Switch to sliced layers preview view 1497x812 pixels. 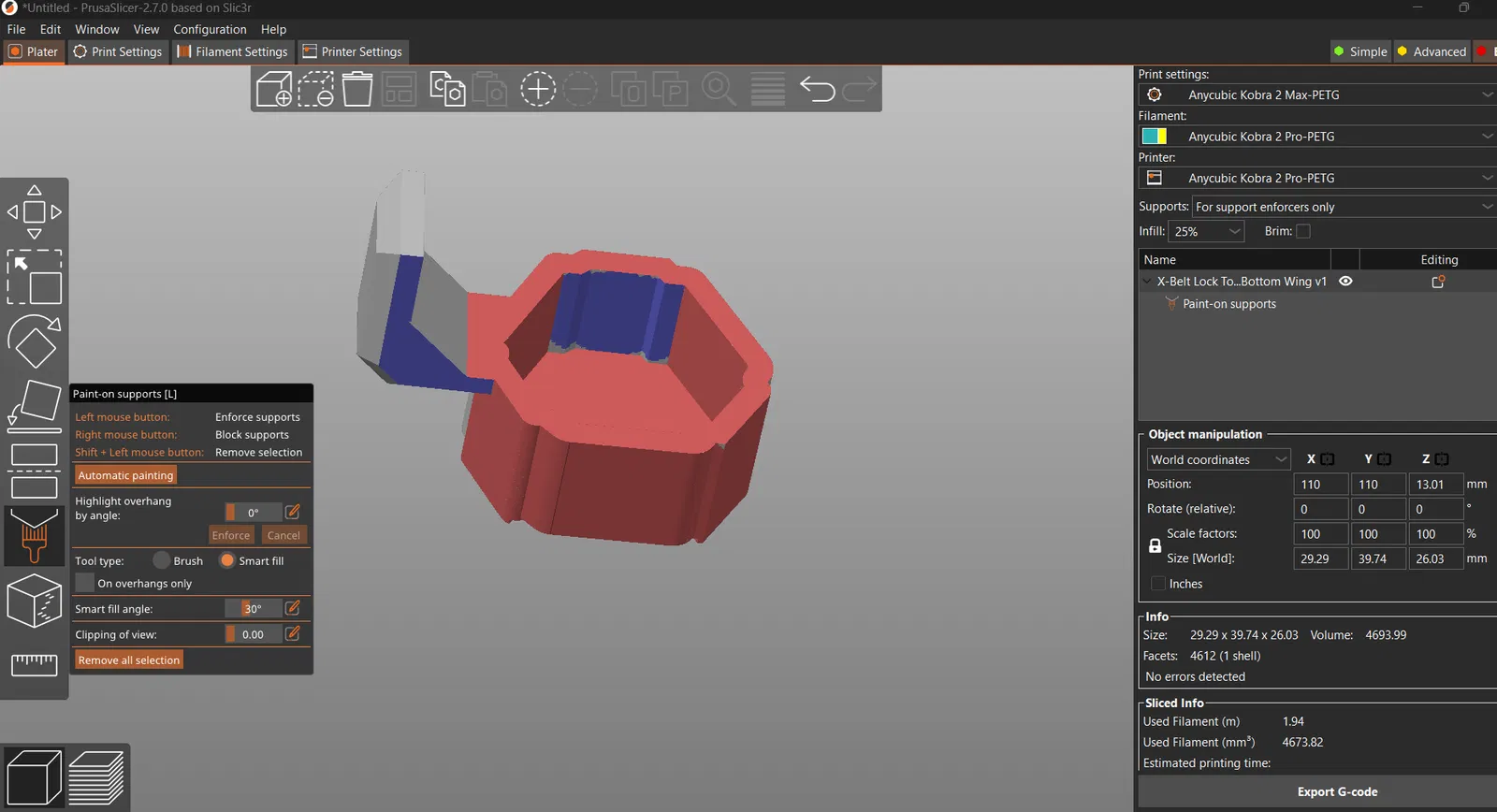click(x=96, y=777)
